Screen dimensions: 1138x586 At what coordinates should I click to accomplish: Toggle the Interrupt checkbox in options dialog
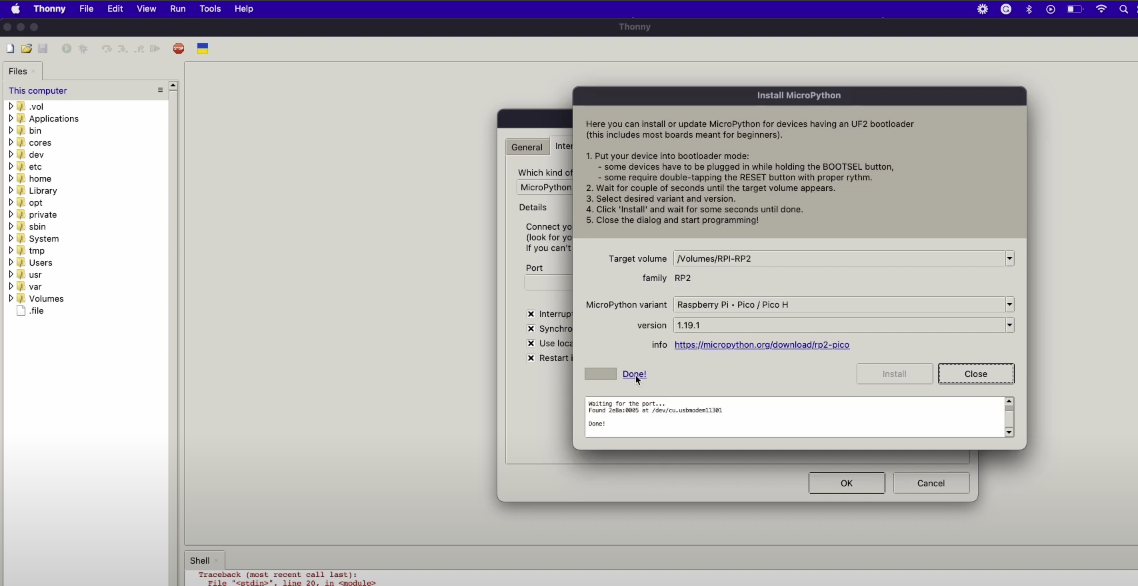[531, 314]
